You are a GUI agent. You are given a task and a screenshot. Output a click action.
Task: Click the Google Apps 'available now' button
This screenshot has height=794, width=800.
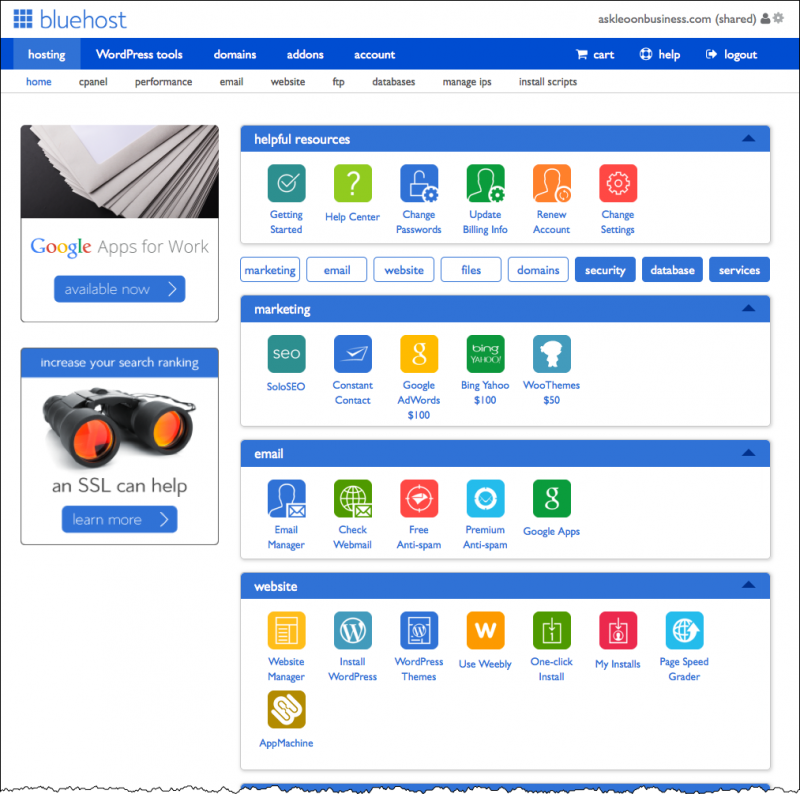[x=119, y=289]
